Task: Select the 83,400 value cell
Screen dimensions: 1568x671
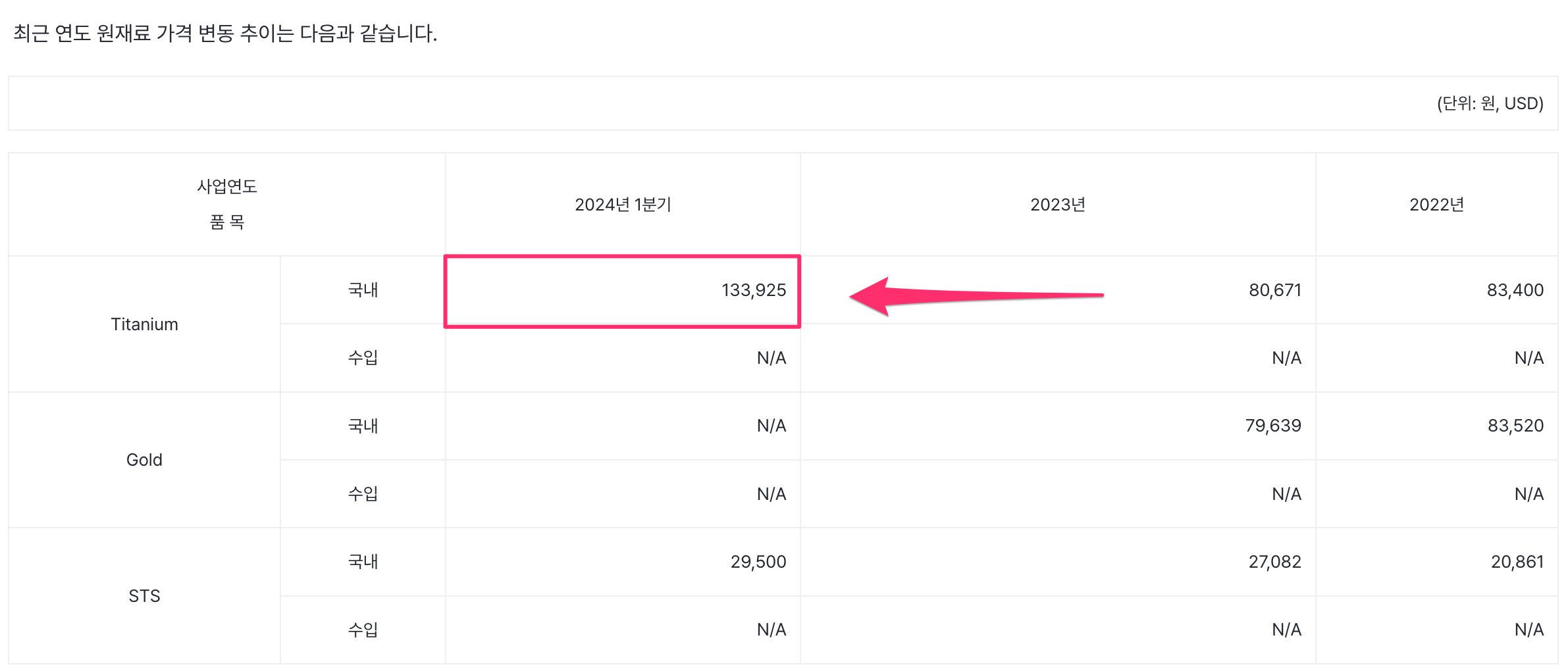Action: pyautogui.click(x=1515, y=290)
